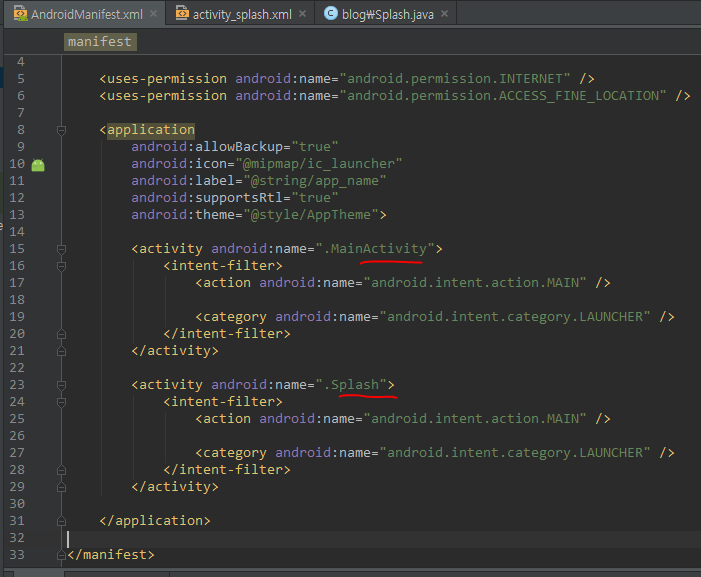Open the activity_splash.xml tab

click(240, 14)
